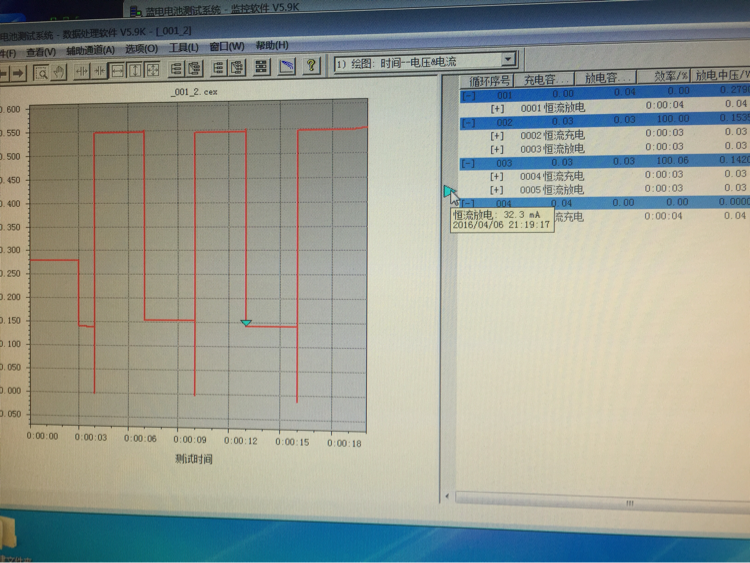Viewport: 750px width, 563px height.
Task: Click the horizontal scrollbar under the data table
Action: tap(603, 501)
